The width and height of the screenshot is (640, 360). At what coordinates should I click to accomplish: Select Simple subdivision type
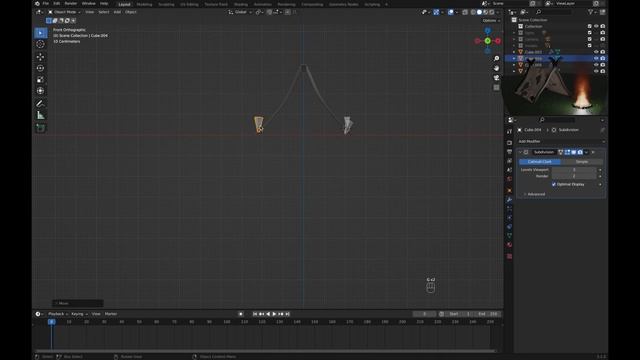(582, 162)
